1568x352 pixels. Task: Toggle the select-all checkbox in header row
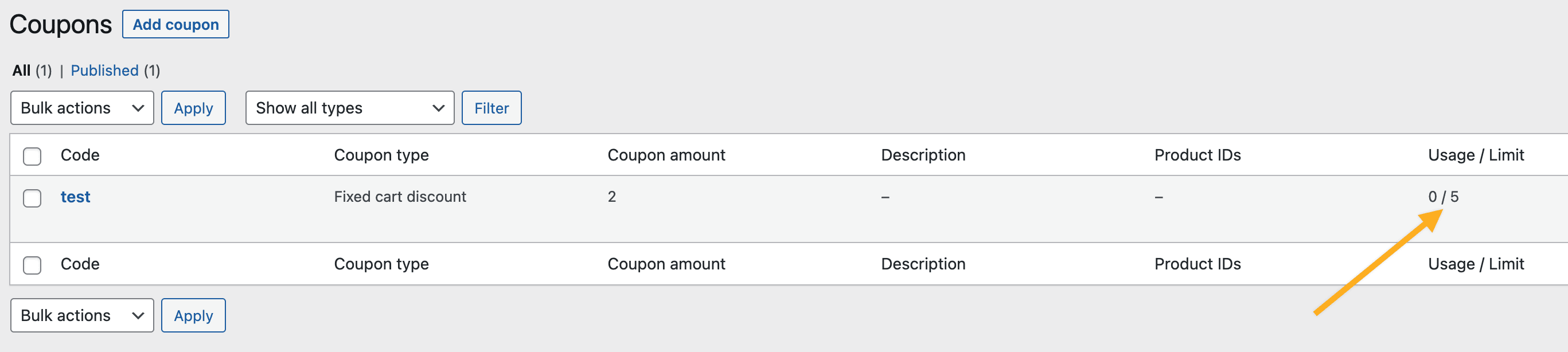(32, 155)
